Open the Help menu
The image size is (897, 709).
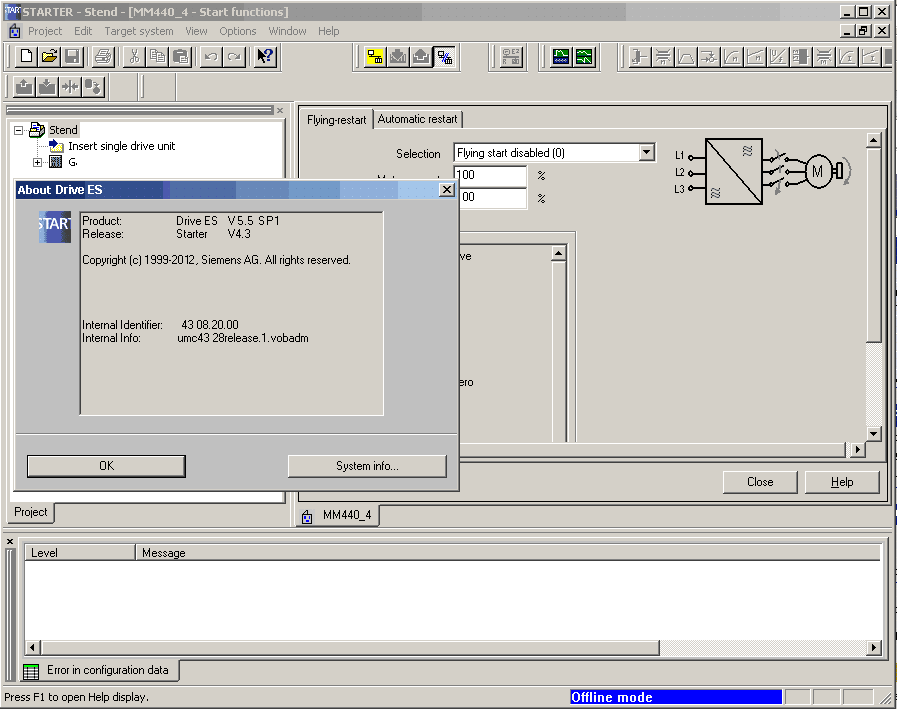(329, 31)
